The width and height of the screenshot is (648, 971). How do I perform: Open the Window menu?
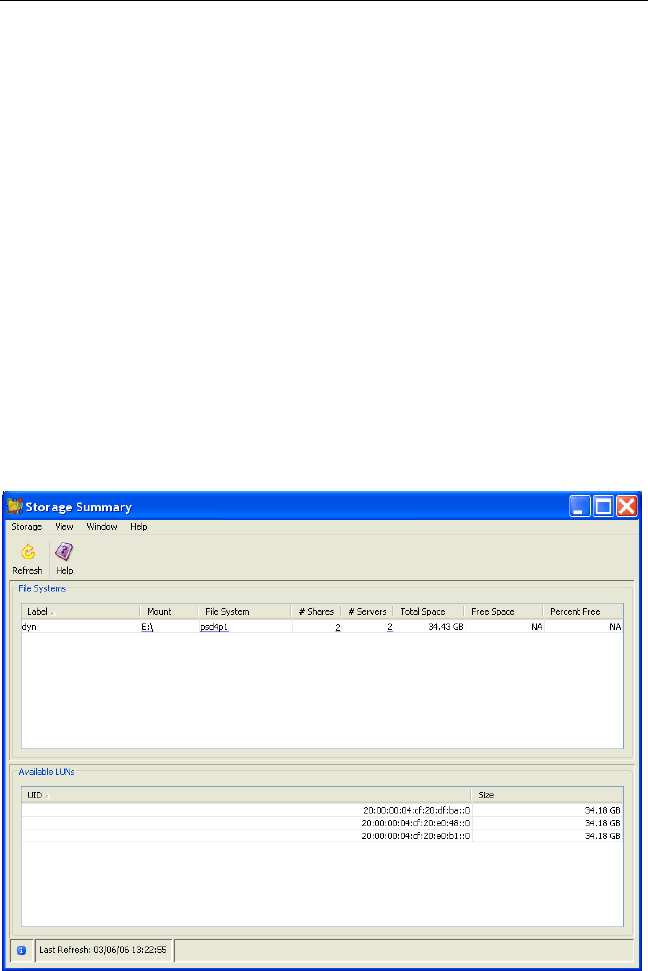[x=101, y=526]
